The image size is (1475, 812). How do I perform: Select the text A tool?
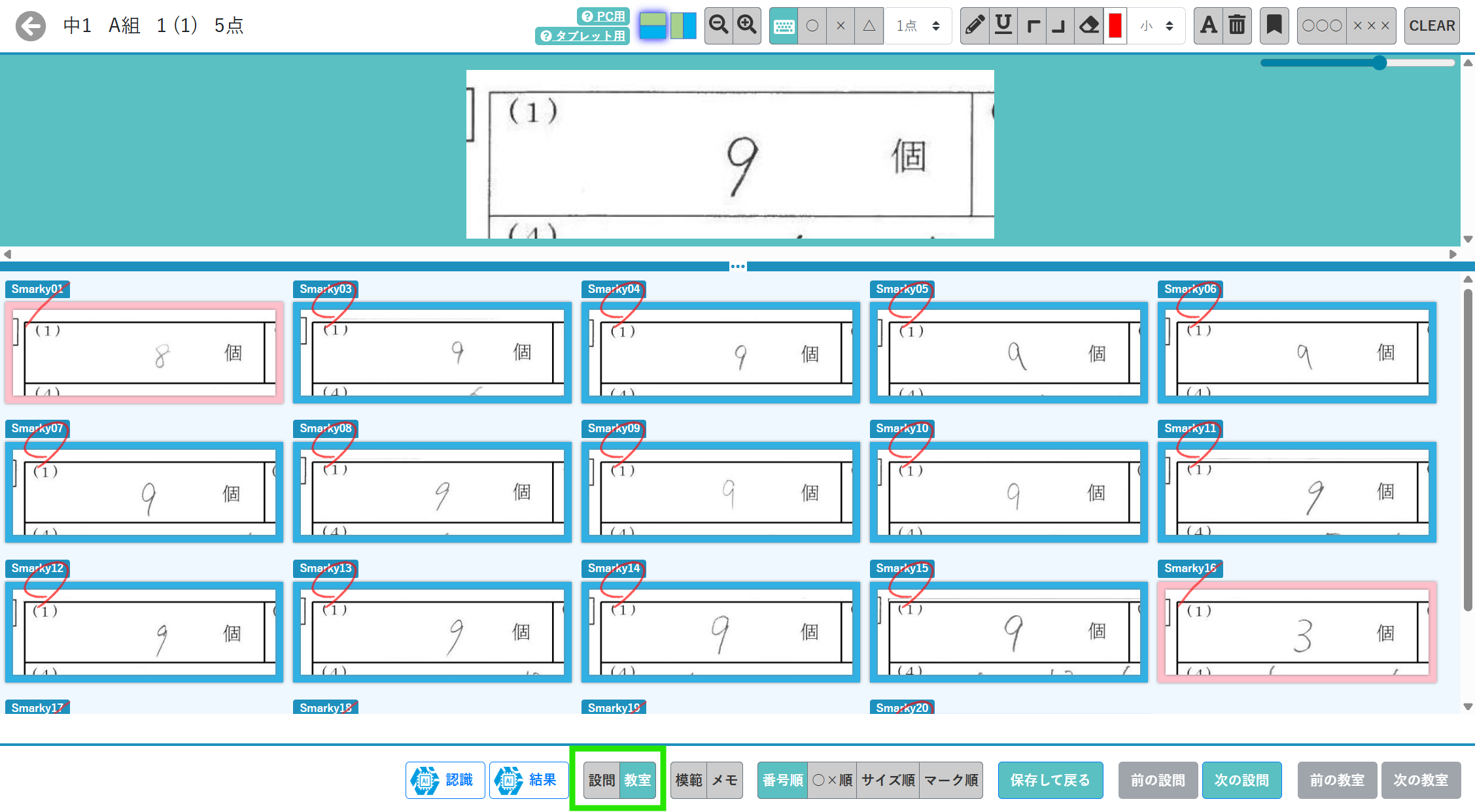point(1208,25)
